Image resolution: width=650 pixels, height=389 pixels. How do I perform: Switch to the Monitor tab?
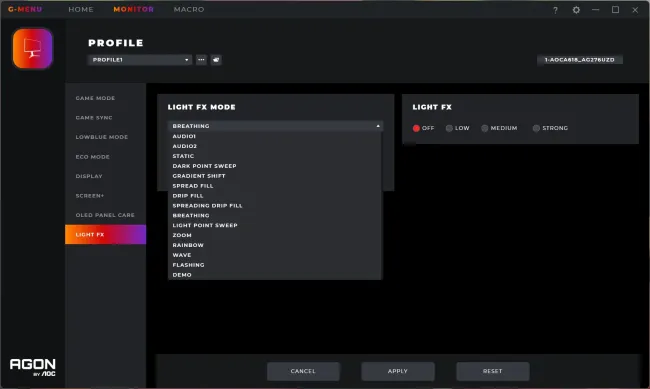pos(133,9)
